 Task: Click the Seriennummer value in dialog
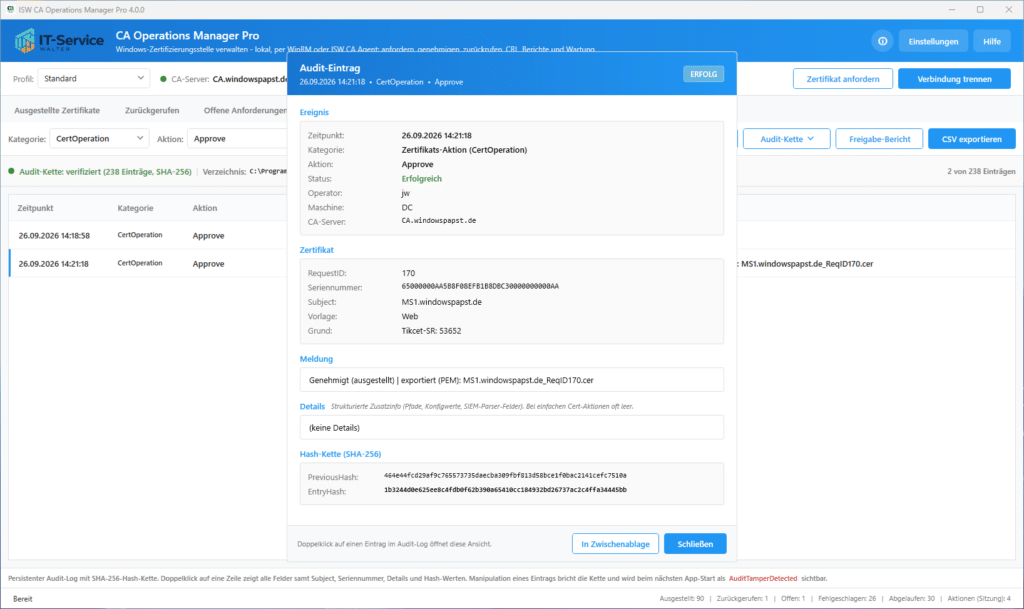[x=480, y=286]
